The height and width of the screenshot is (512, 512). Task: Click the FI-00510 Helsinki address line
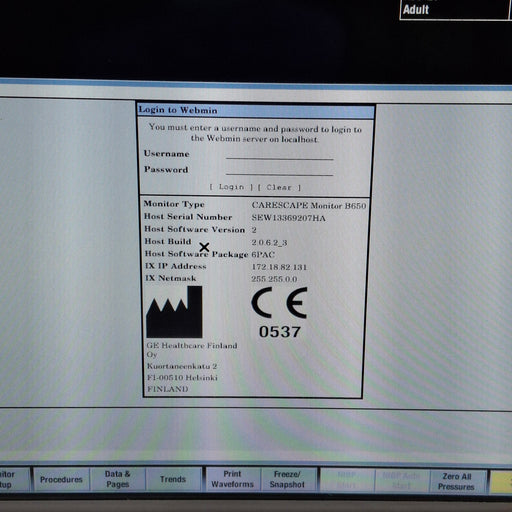pyautogui.click(x=182, y=378)
